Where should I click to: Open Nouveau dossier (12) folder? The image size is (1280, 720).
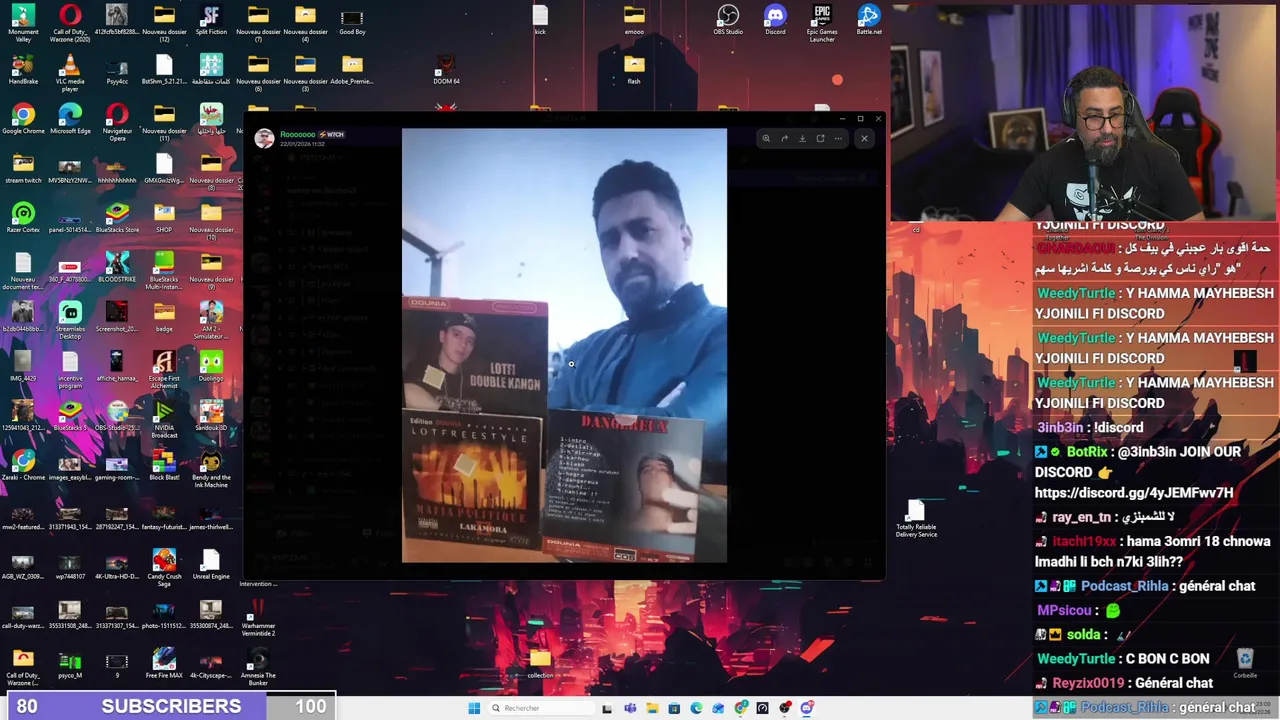pos(164,24)
